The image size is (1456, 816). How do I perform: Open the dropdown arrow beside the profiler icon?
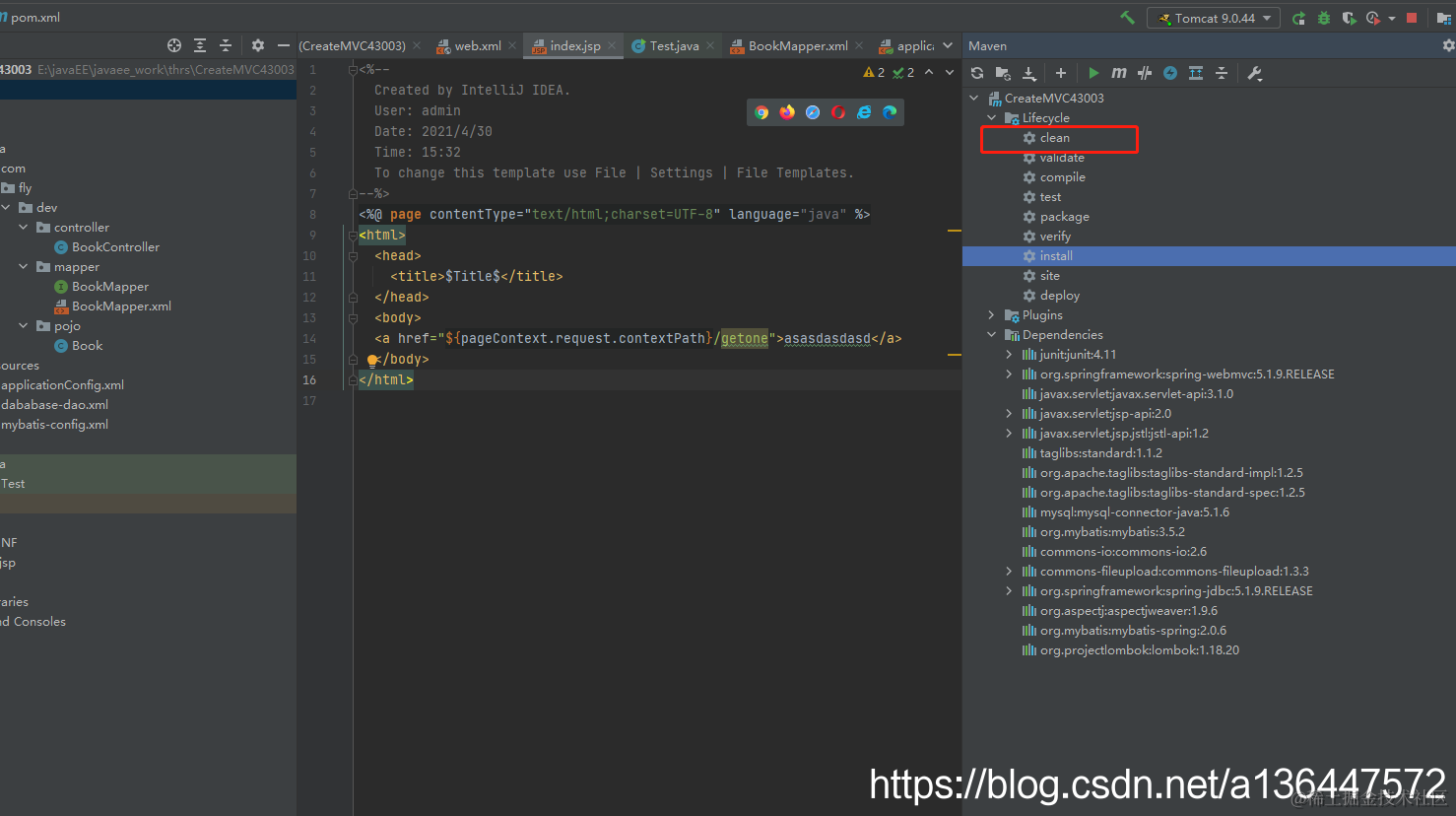tap(1392, 18)
